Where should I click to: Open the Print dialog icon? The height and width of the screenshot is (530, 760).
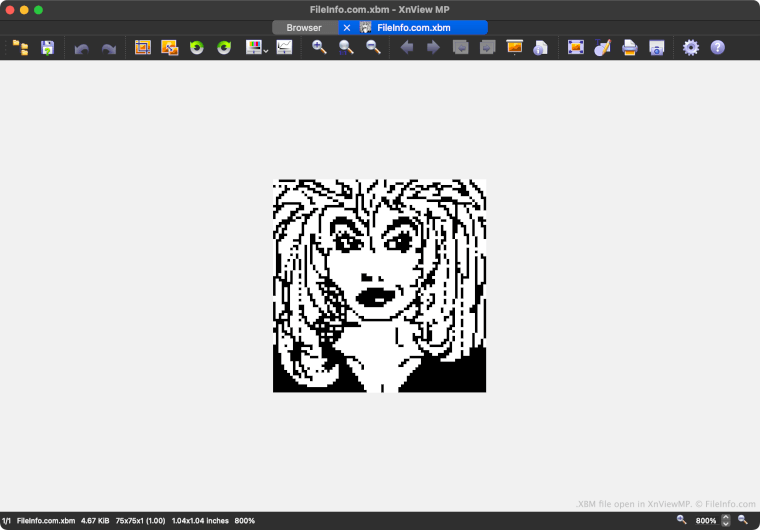pos(630,47)
